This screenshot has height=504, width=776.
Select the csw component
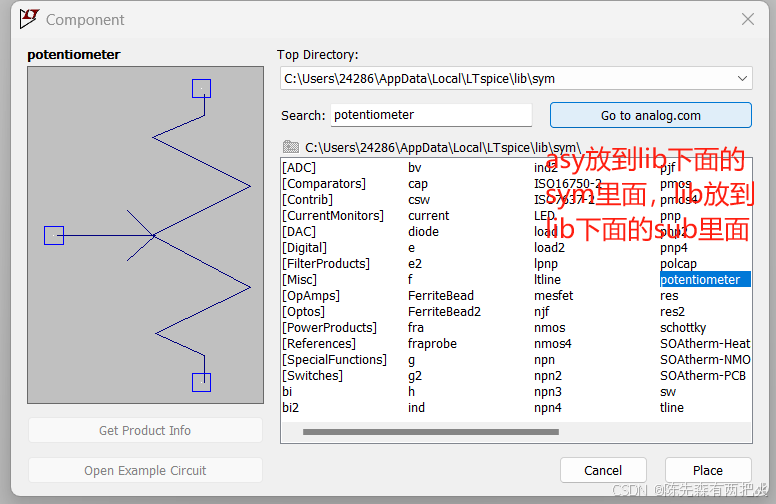[x=419, y=200]
